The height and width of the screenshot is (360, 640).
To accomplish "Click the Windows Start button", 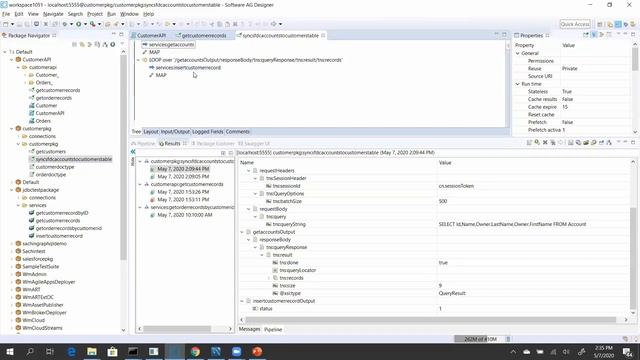I will (x=9, y=351).
